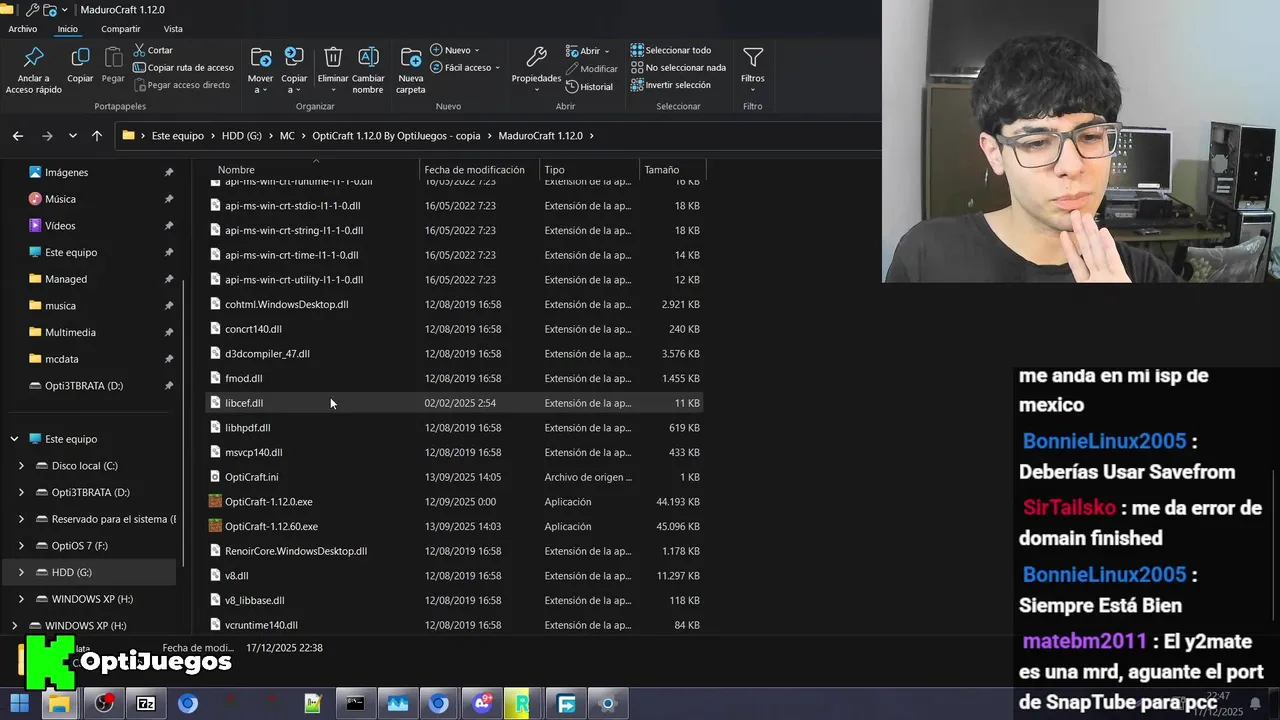Click the Pegar ribbon button
Image resolution: width=1280 pixels, height=720 pixels.
pos(113,65)
